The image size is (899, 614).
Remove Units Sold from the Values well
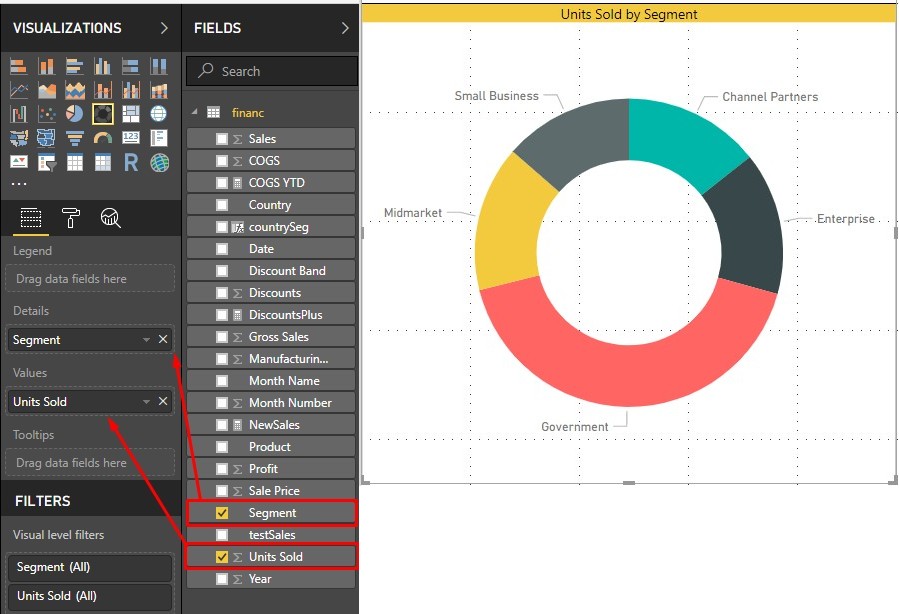(x=163, y=401)
